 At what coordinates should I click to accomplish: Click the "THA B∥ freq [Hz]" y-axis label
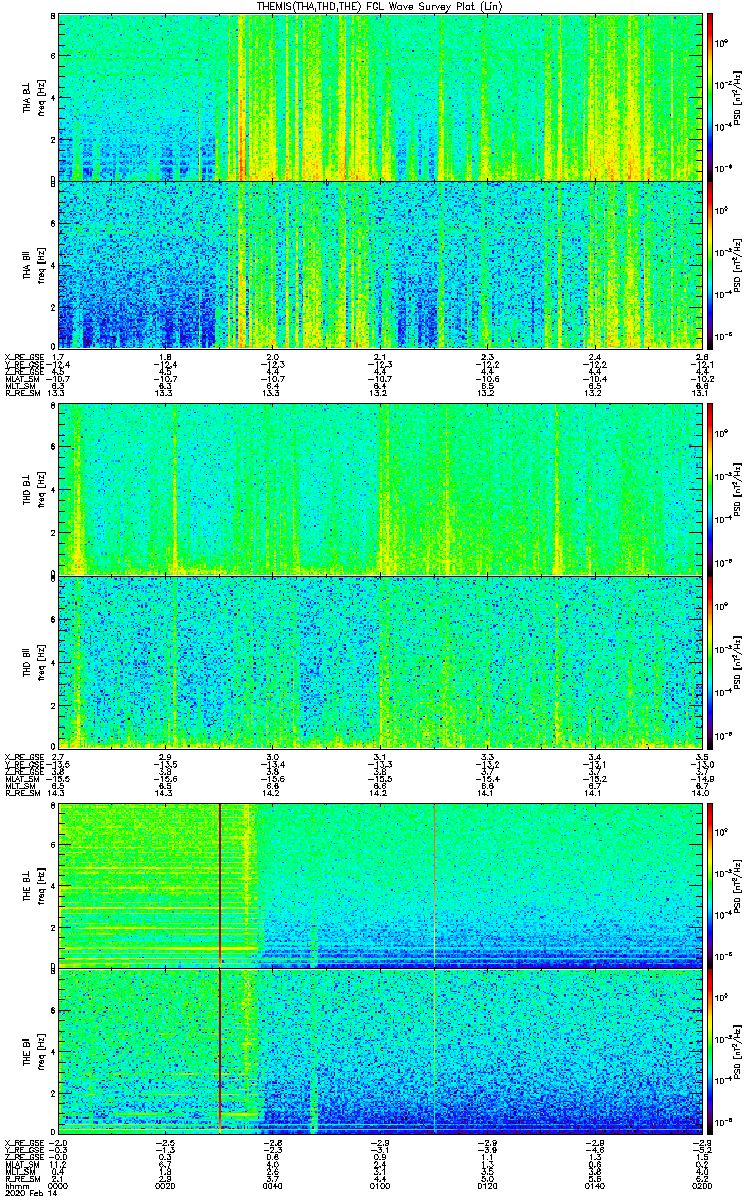(34, 264)
